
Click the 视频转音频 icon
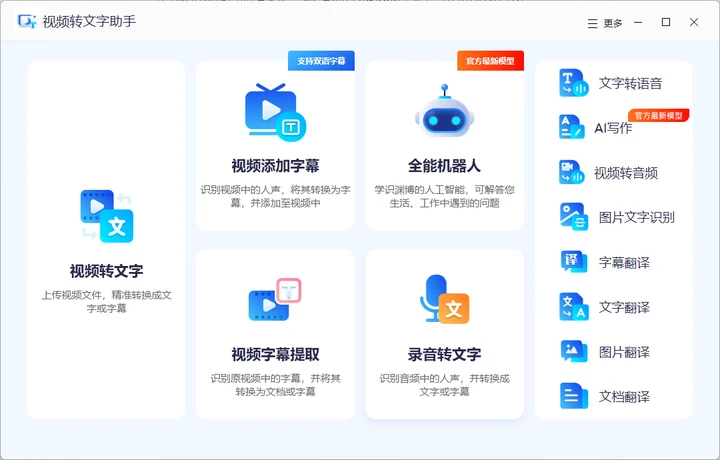click(572, 172)
